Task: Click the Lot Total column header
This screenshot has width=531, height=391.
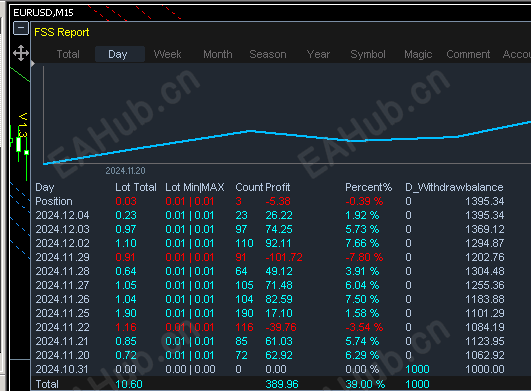Action: pyautogui.click(x=136, y=187)
